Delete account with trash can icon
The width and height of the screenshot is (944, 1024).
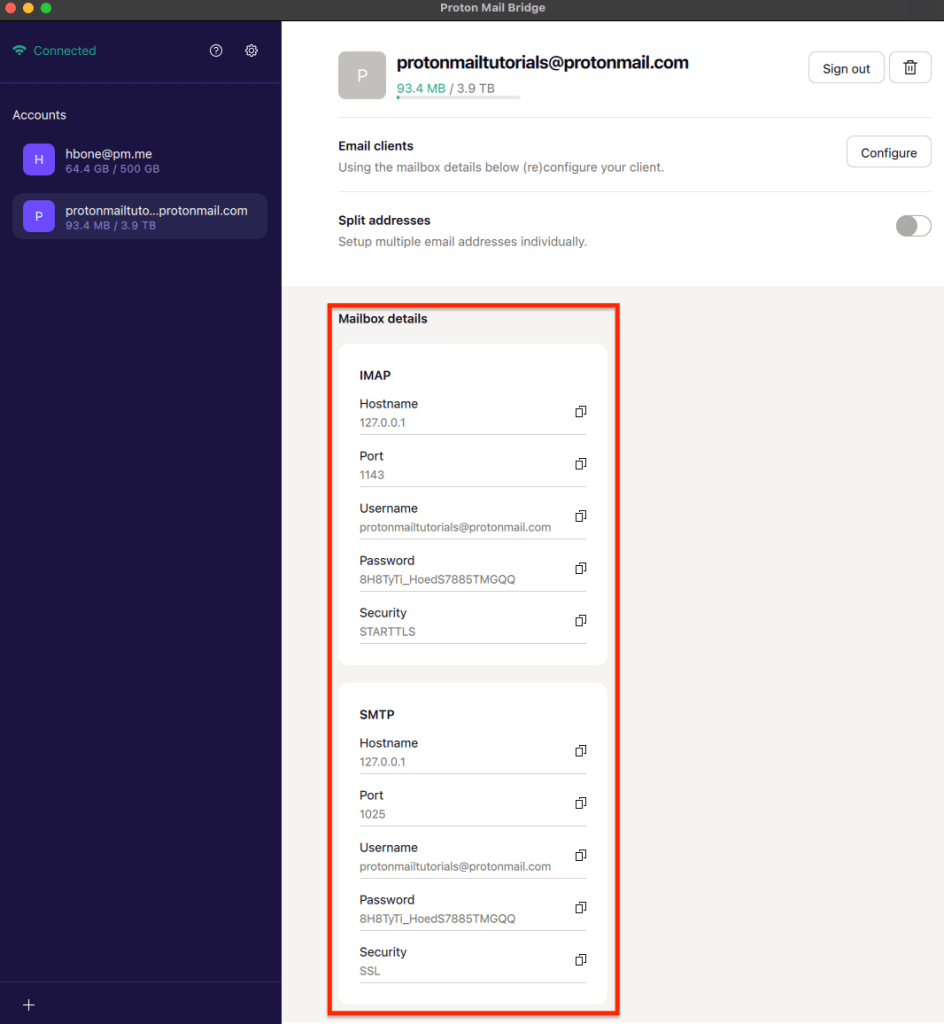click(x=910, y=67)
